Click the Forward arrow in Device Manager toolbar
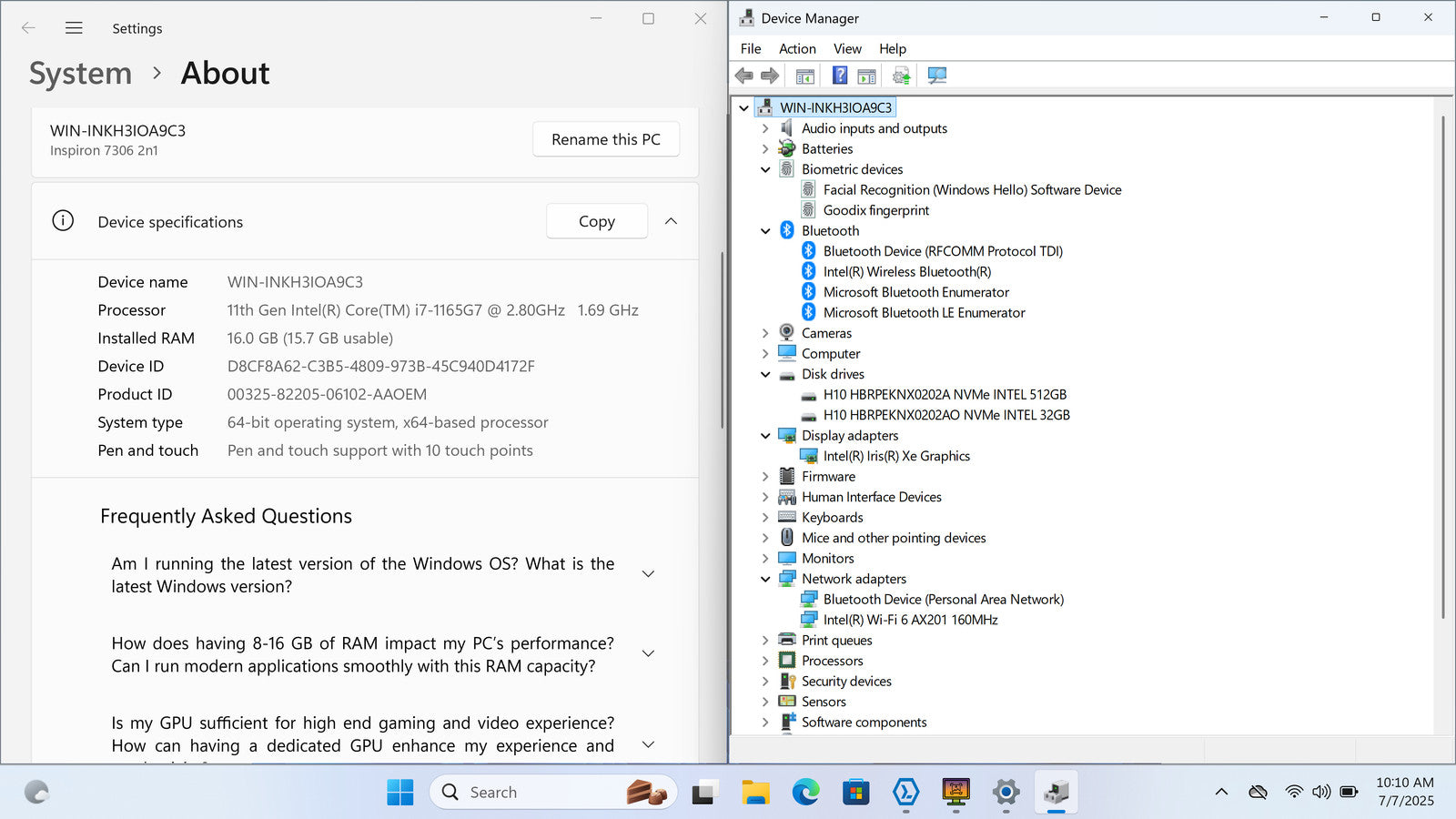 tap(770, 76)
